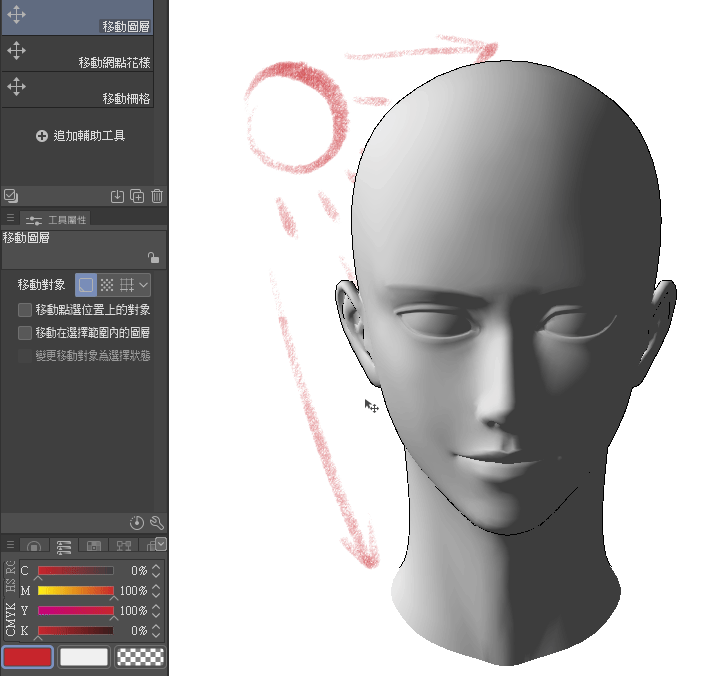This screenshot has width=720, height=676.
Task: Click the K black color slider
Action: [x=76, y=631]
